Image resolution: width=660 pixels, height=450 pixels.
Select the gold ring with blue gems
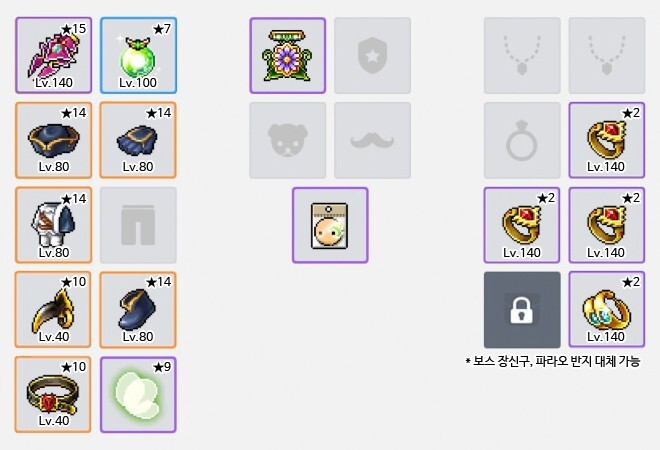point(607,309)
